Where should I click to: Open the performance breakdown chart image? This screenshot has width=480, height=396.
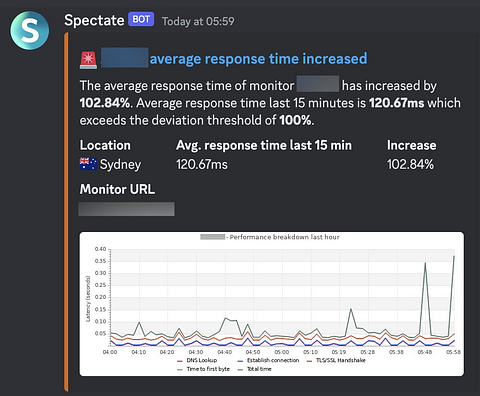point(271,304)
